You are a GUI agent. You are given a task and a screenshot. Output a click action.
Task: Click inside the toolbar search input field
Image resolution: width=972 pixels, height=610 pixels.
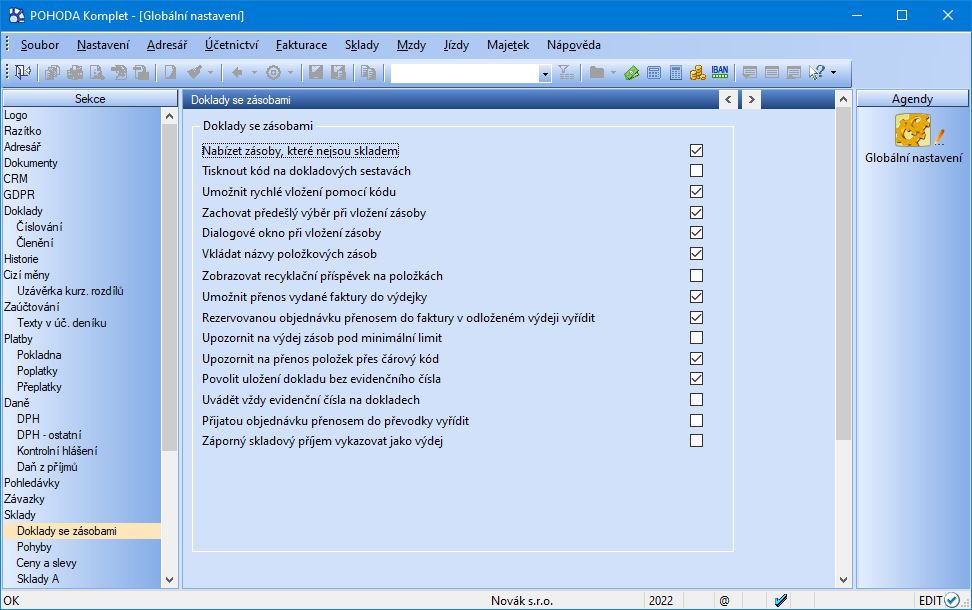465,74
